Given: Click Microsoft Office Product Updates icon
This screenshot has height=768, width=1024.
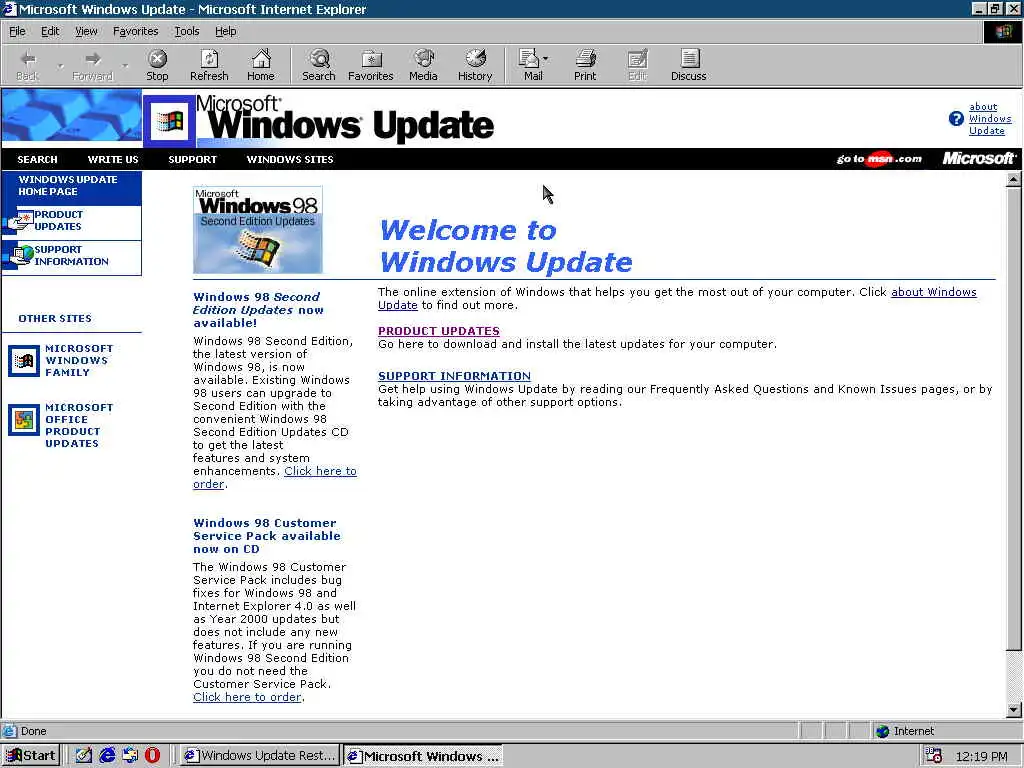Looking at the screenshot, I should [24, 420].
